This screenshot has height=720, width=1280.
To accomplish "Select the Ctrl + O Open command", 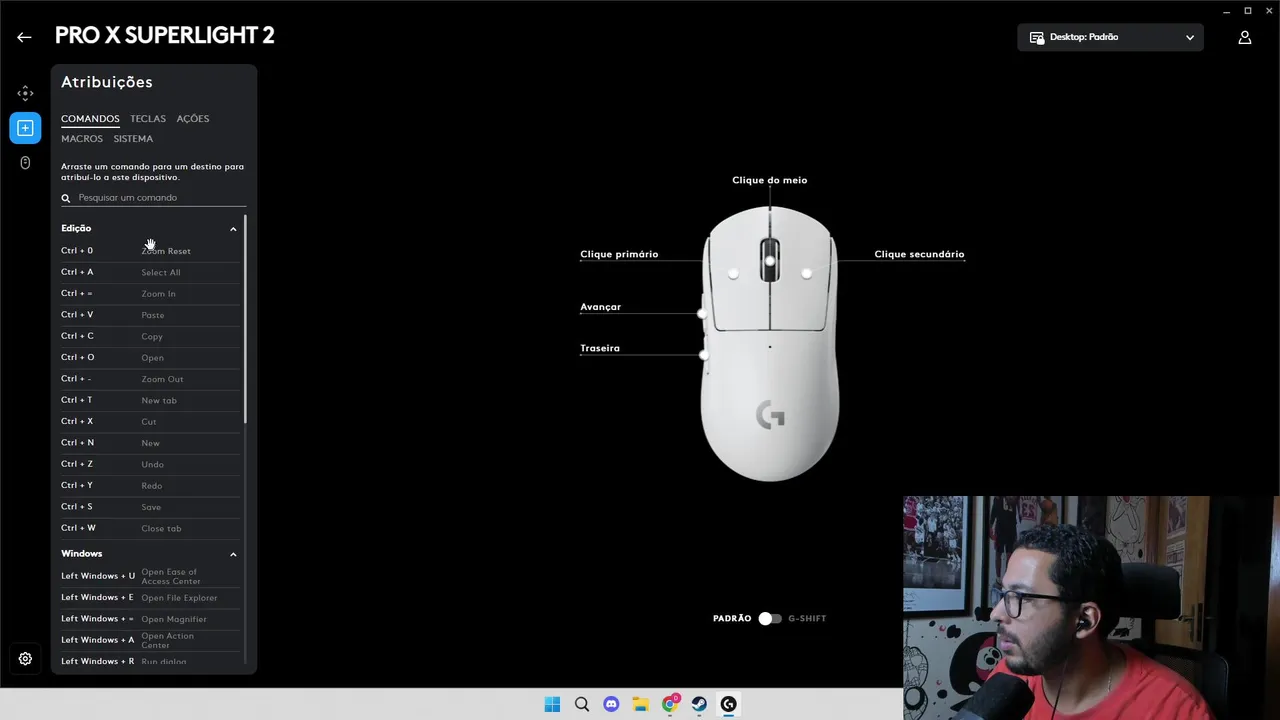I will (150, 358).
